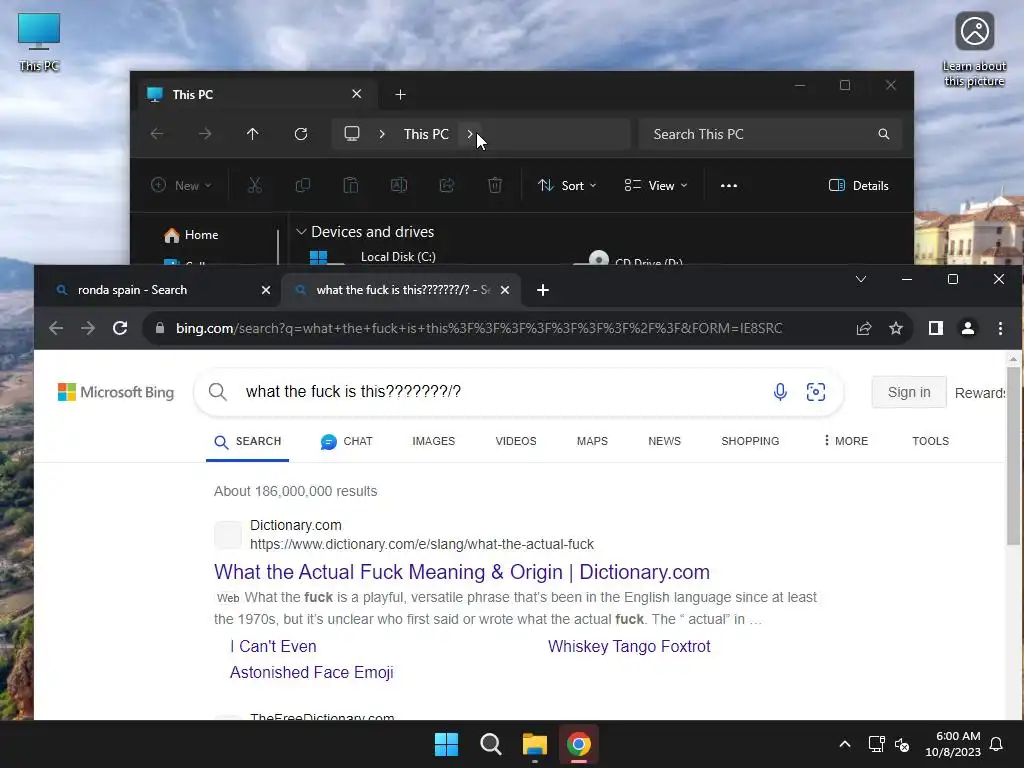Go forward in Chrome

coord(88,328)
